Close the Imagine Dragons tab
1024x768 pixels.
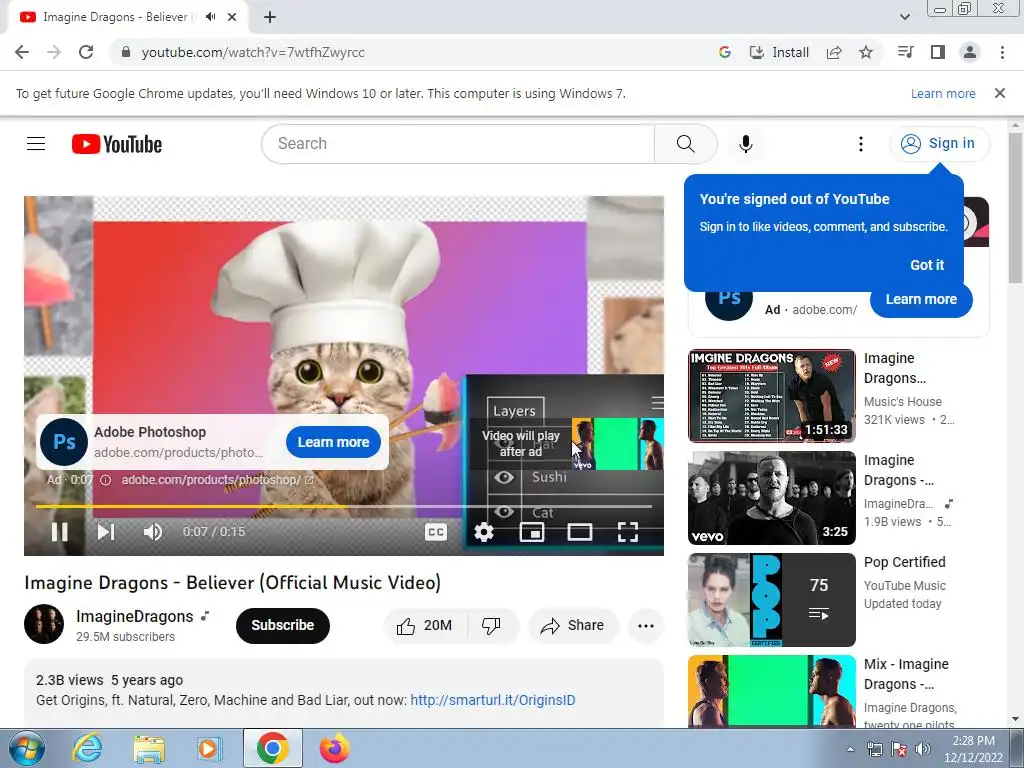232,17
